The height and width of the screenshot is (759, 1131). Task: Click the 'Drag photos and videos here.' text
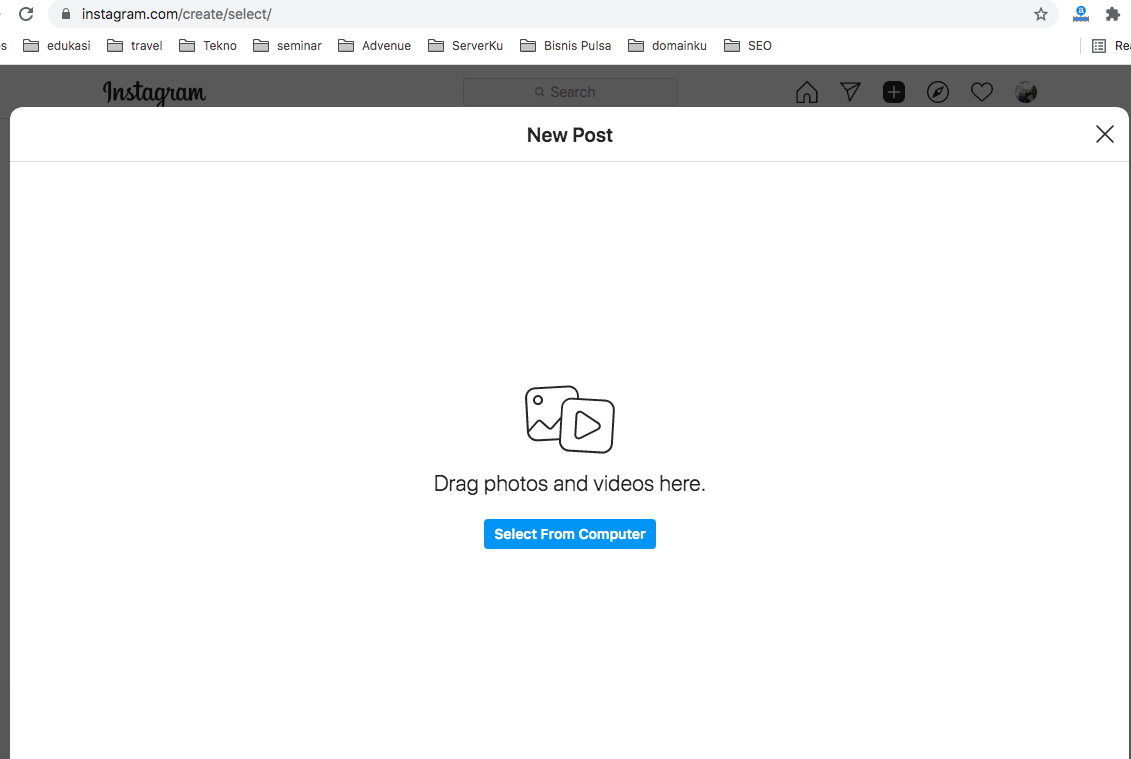pos(570,483)
